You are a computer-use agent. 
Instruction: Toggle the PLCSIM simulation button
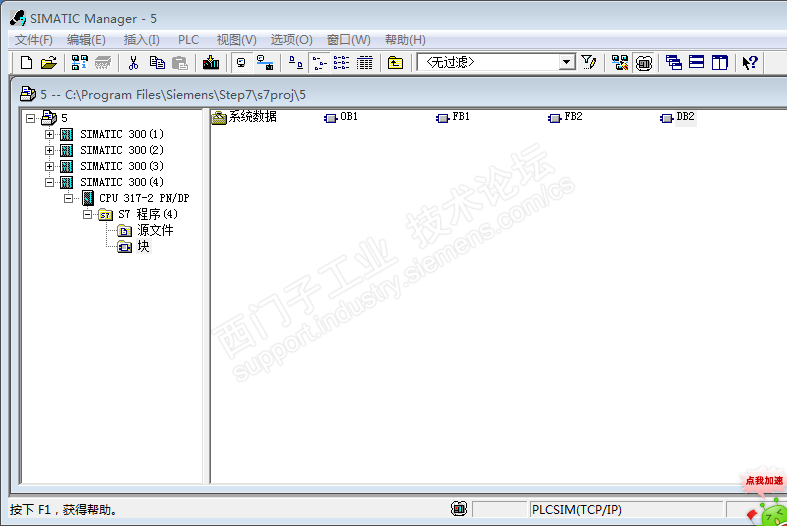pos(643,63)
